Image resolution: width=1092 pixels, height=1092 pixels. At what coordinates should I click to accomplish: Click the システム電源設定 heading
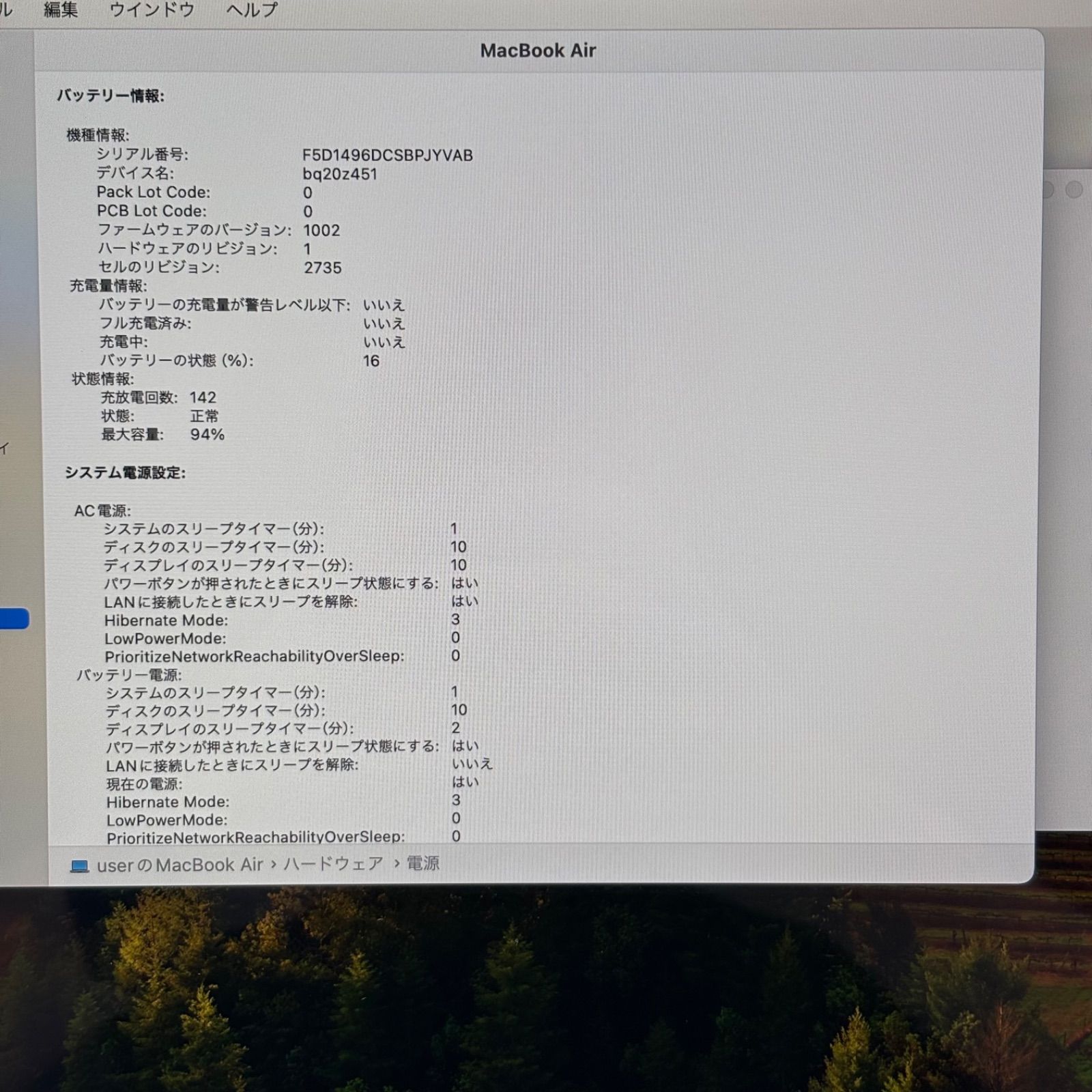[125, 472]
